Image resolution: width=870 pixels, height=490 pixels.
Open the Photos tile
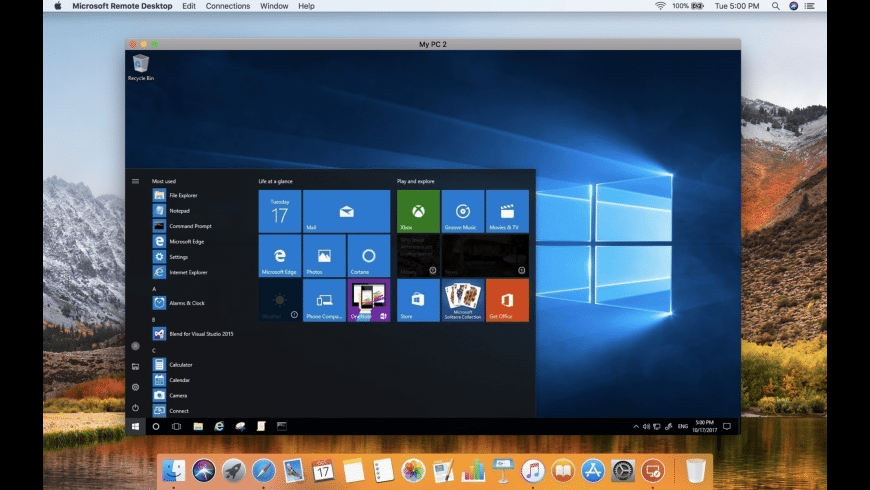[x=324, y=256]
